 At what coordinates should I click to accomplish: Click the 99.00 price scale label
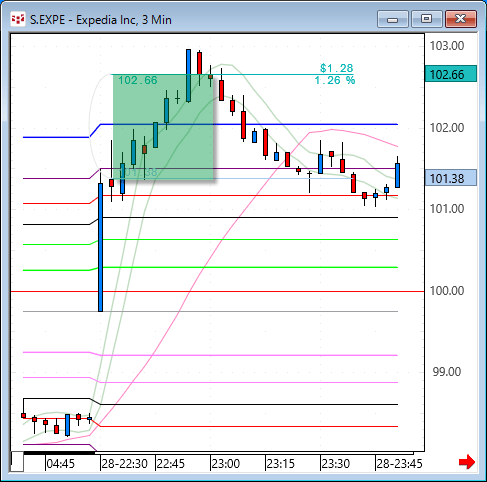click(447, 372)
